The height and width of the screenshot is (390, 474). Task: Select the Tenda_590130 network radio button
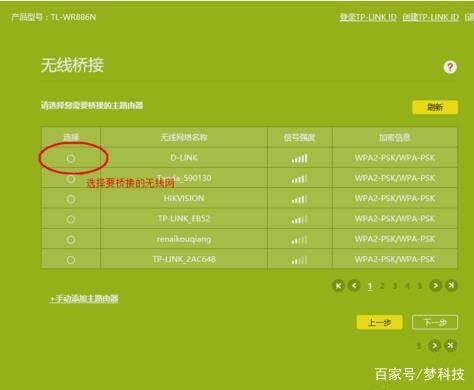click(71, 179)
